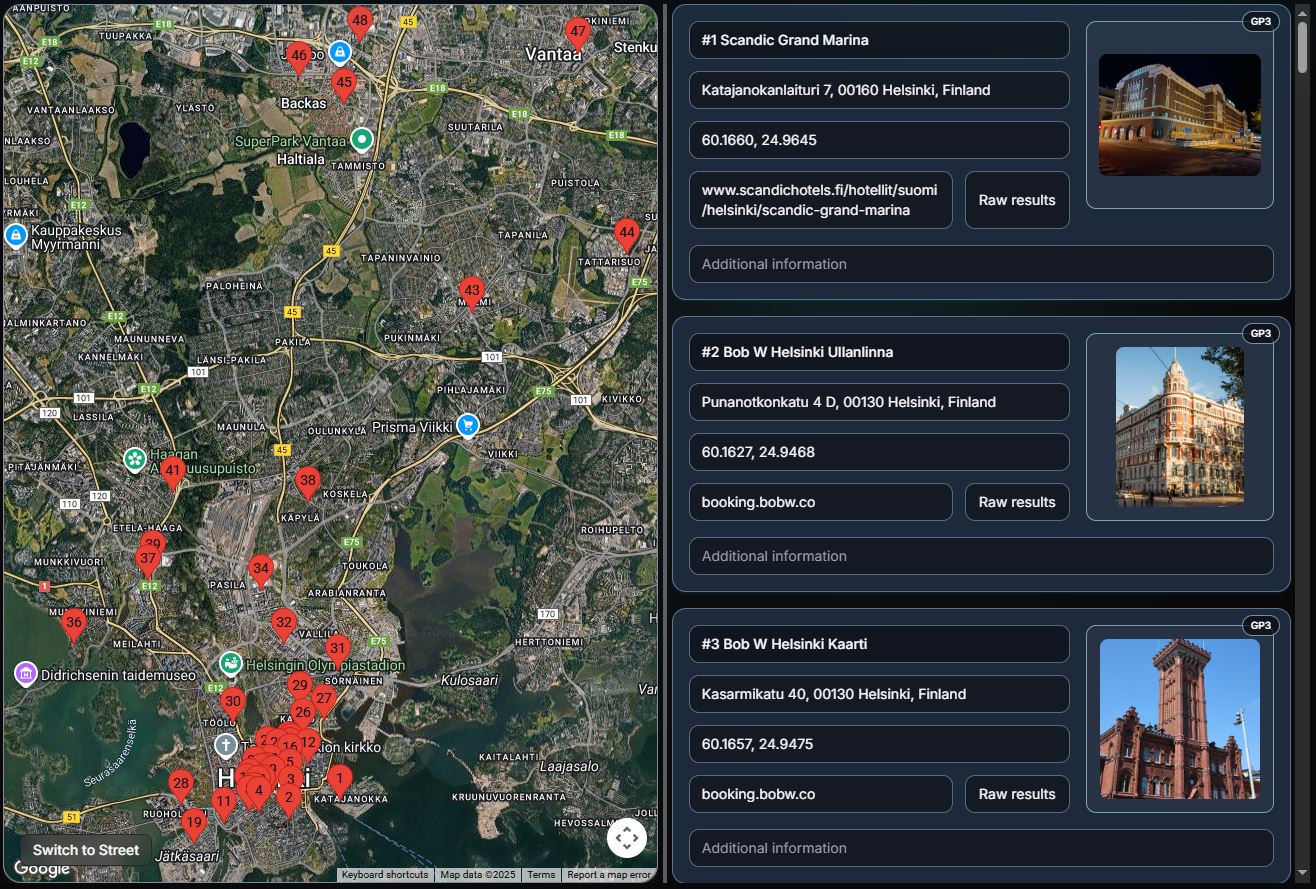Select map marker 38 near Käpylä
The height and width of the screenshot is (889, 1316).
(x=308, y=483)
